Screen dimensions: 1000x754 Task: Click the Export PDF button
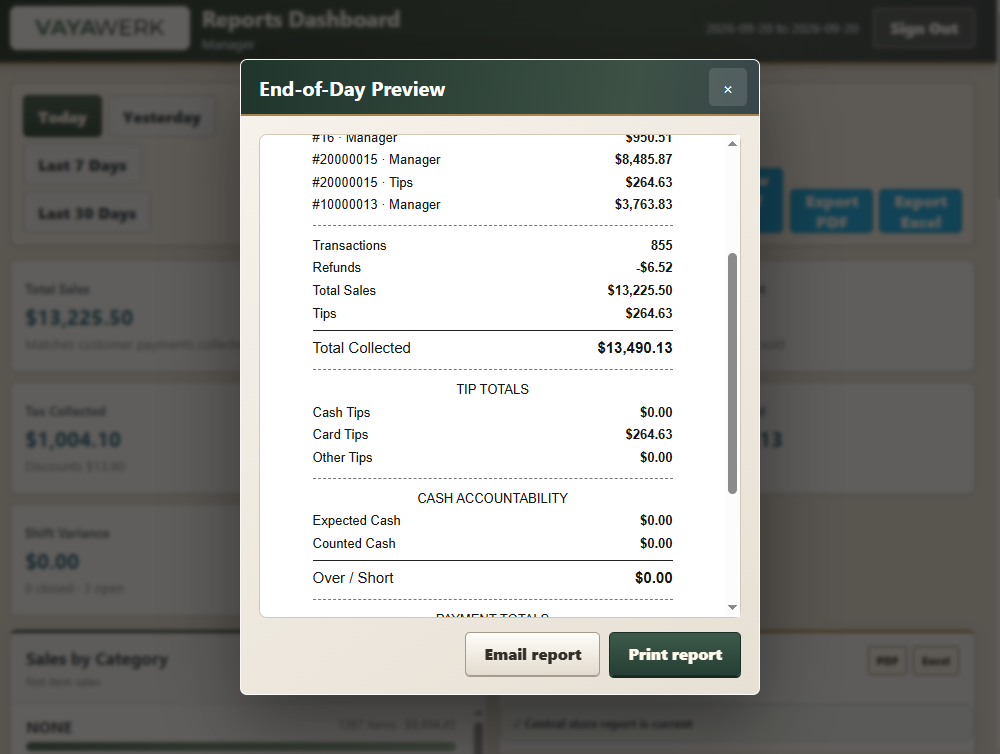point(832,211)
